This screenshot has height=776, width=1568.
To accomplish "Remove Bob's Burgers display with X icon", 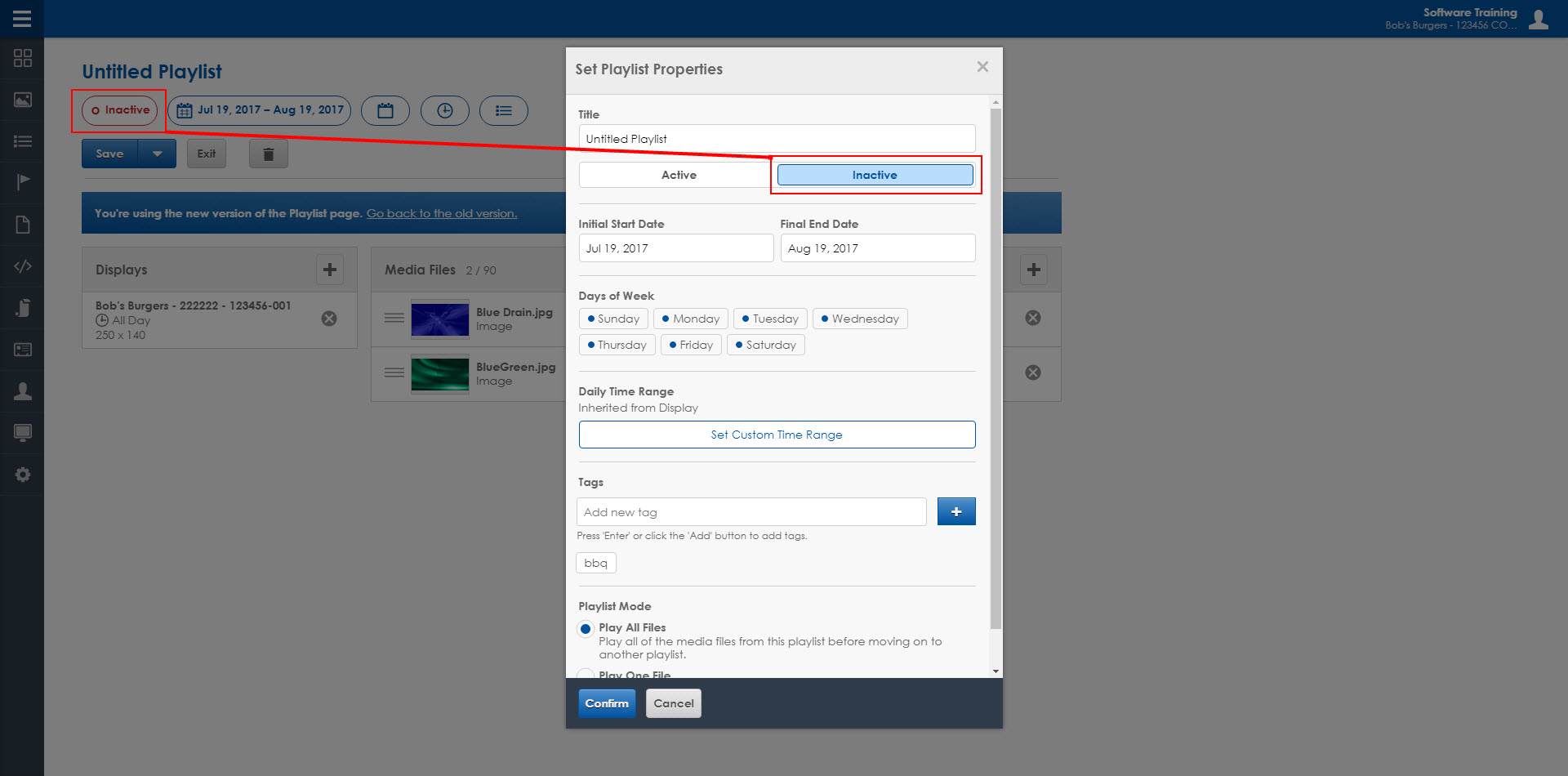I will click(x=329, y=319).
